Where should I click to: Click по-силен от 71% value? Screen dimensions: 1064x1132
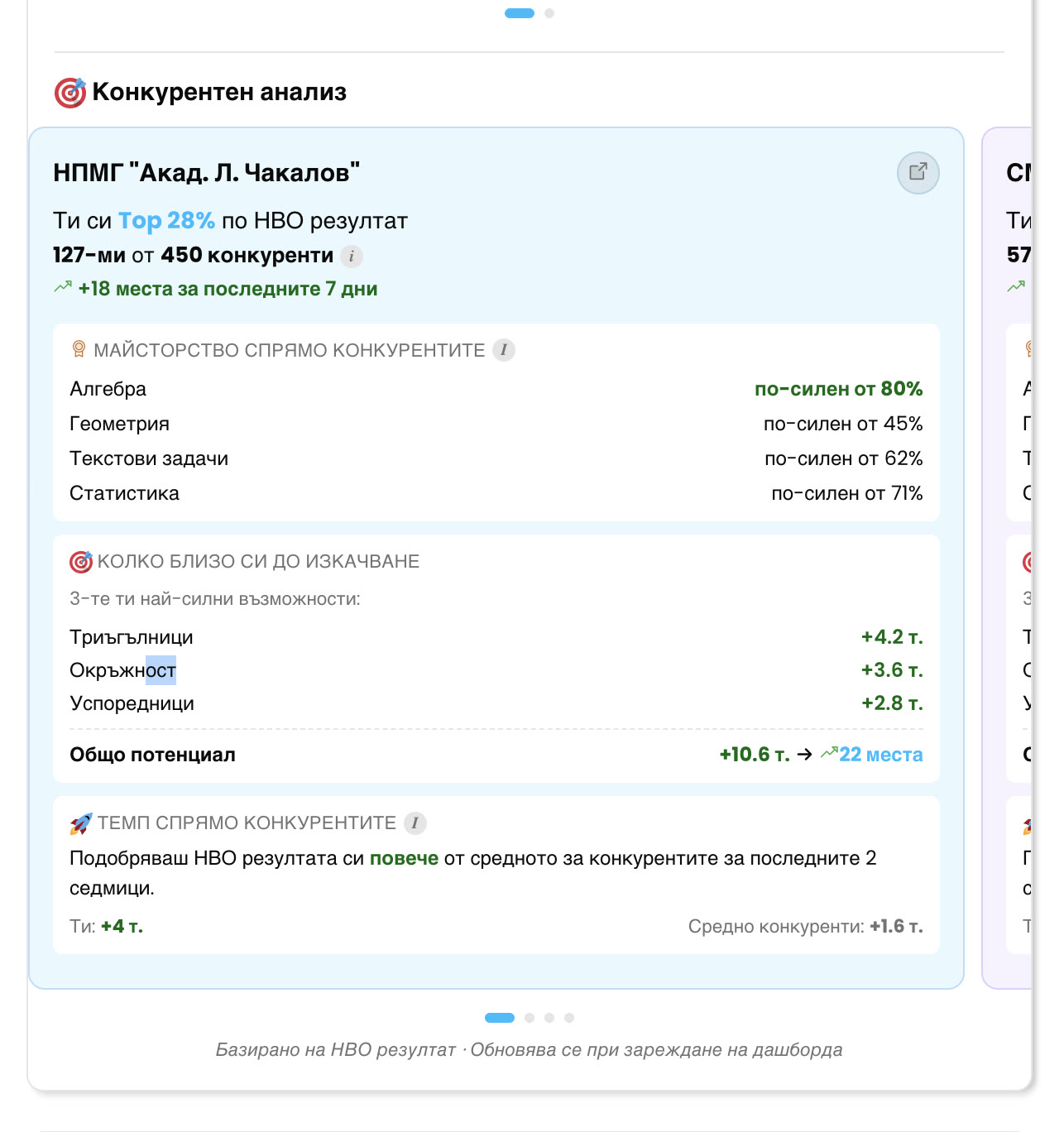[847, 493]
